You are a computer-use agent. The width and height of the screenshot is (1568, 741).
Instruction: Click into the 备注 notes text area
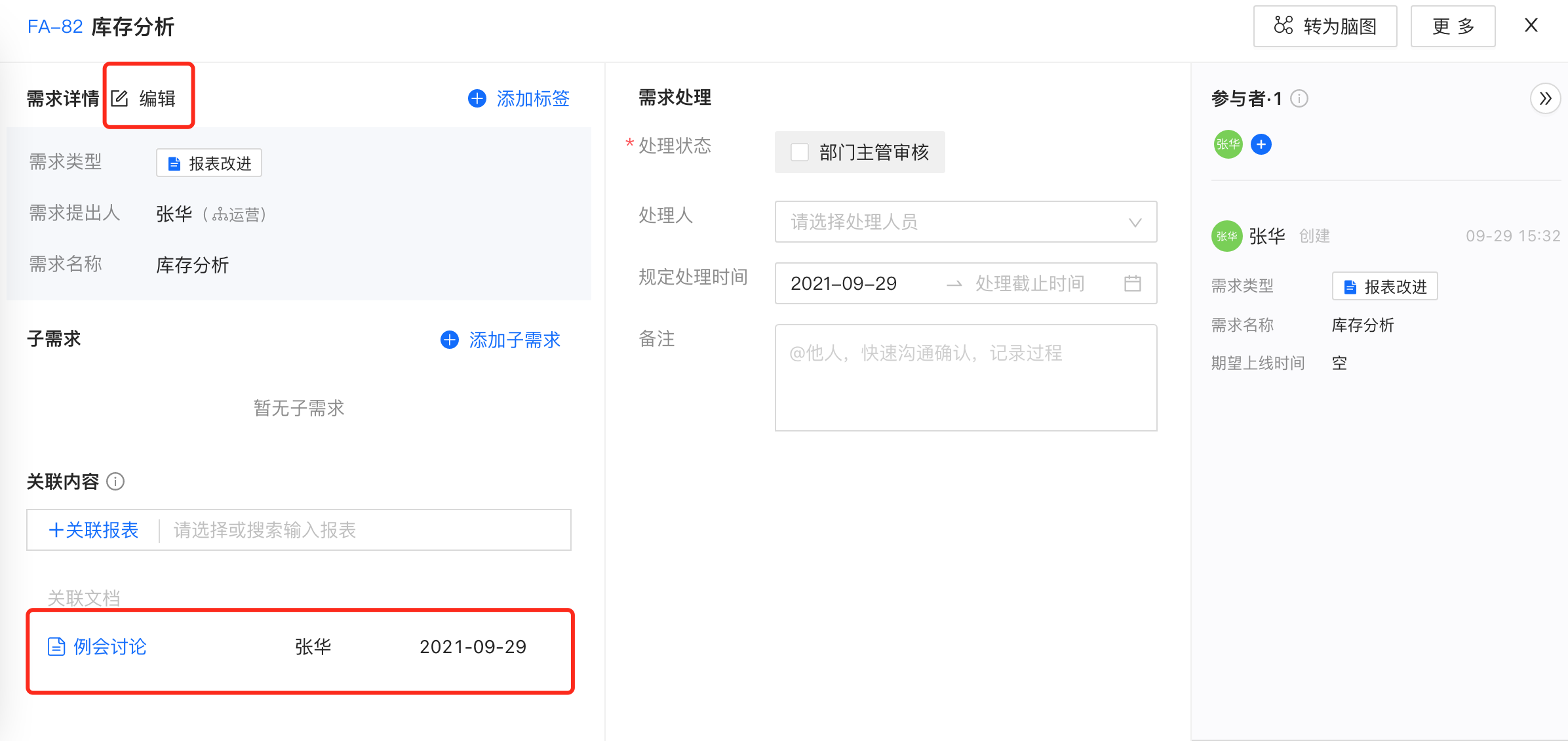[965, 378]
